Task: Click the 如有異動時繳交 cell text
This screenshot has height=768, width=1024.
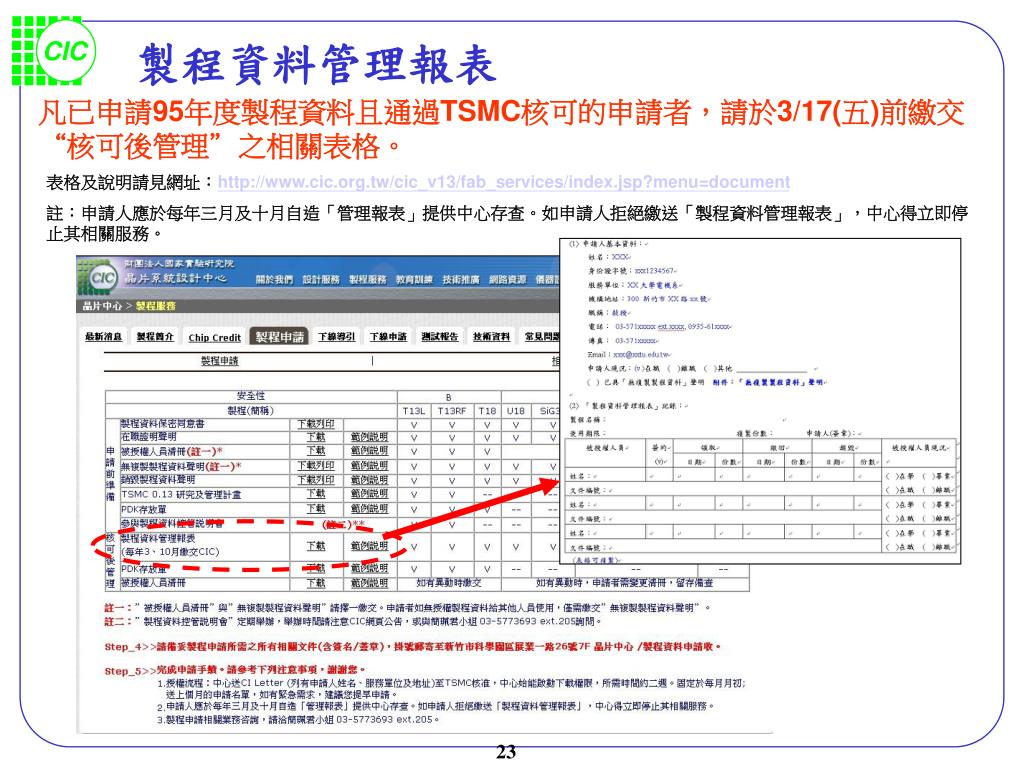Action: click(449, 583)
